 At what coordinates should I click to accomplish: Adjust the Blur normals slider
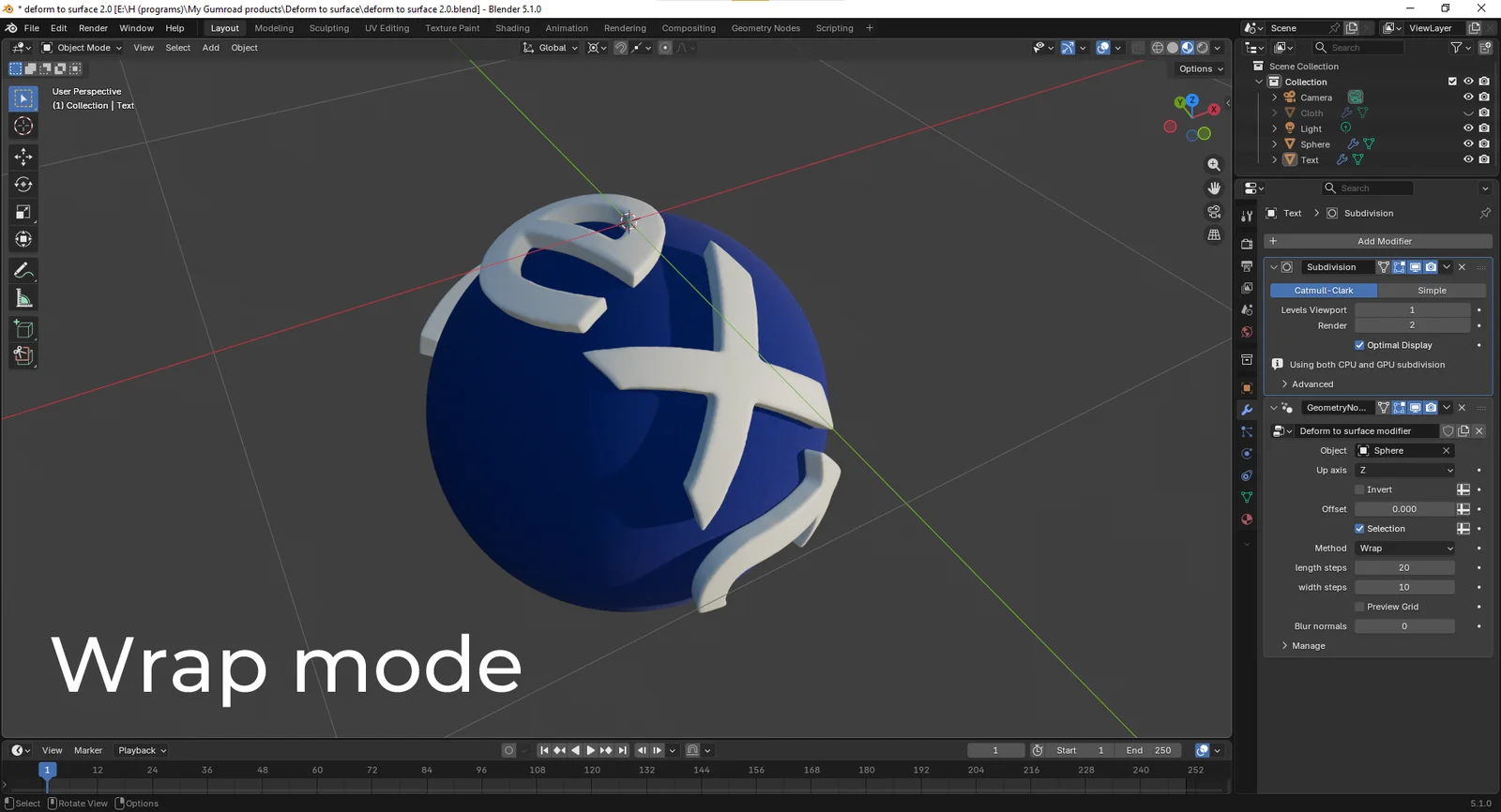(1404, 626)
